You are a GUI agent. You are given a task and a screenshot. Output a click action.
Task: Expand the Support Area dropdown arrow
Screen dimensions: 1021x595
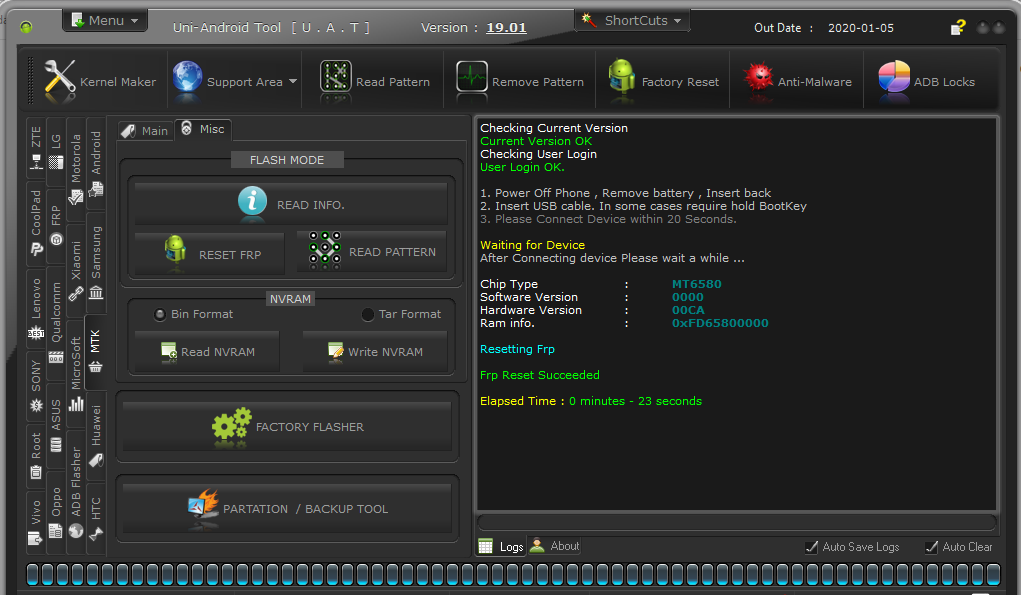pos(292,81)
